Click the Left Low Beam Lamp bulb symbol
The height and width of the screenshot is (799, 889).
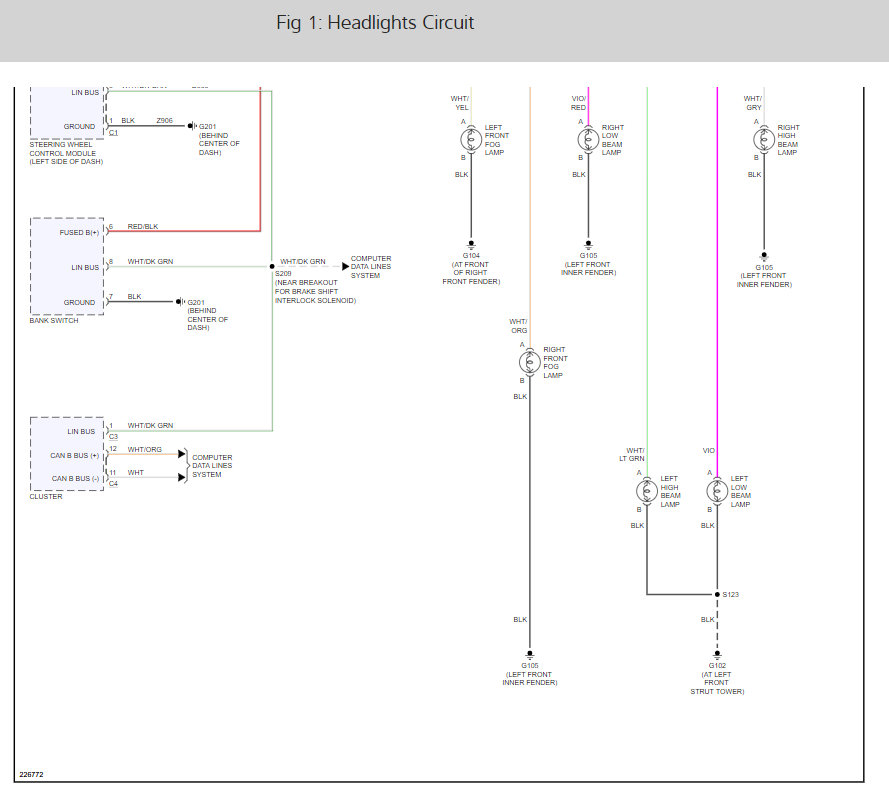(x=717, y=491)
